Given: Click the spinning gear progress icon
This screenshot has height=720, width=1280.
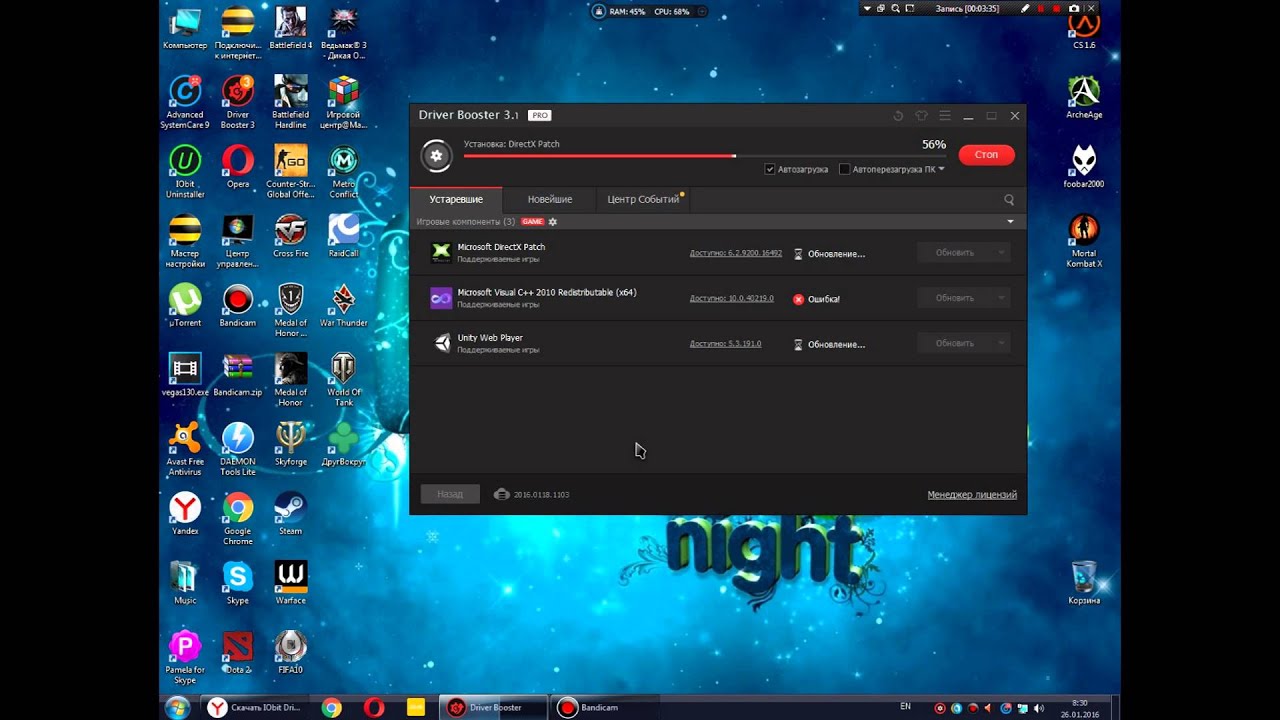Looking at the screenshot, I should click(436, 155).
